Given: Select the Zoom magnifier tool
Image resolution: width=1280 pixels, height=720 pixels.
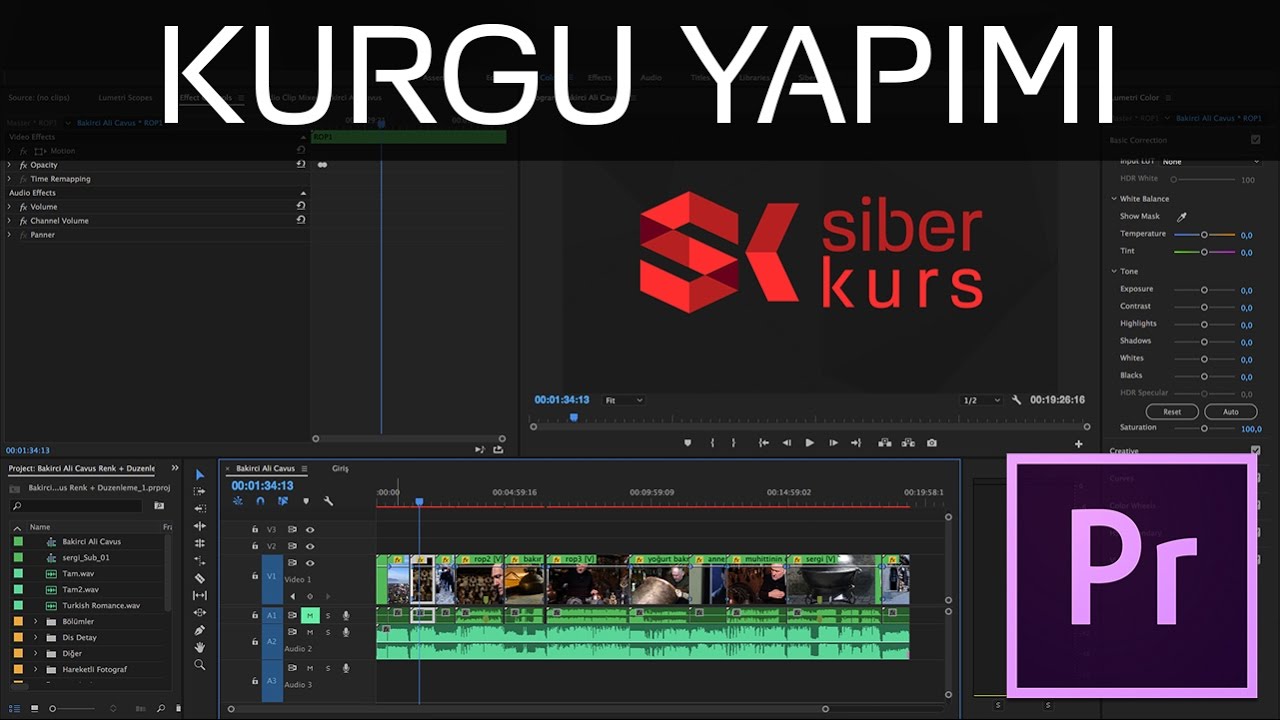Looking at the screenshot, I should tap(200, 664).
